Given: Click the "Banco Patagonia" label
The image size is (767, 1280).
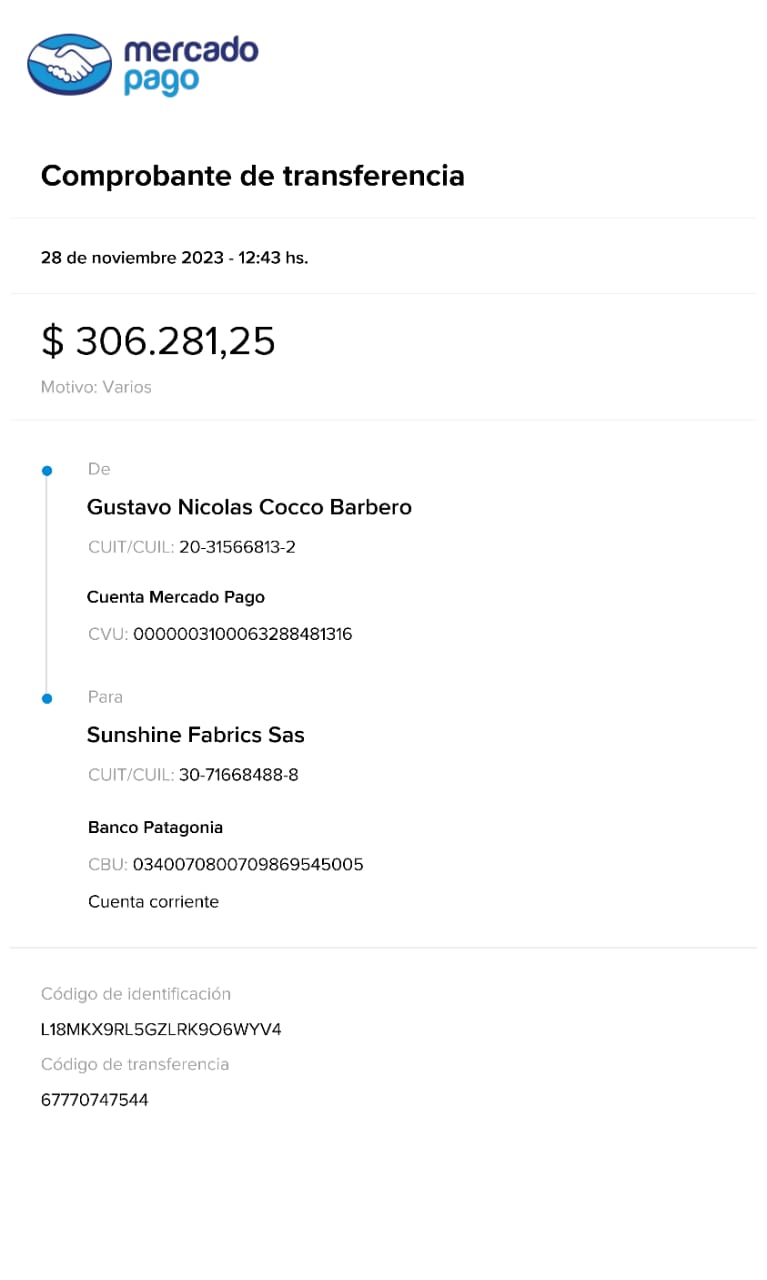Looking at the screenshot, I should 155,827.
